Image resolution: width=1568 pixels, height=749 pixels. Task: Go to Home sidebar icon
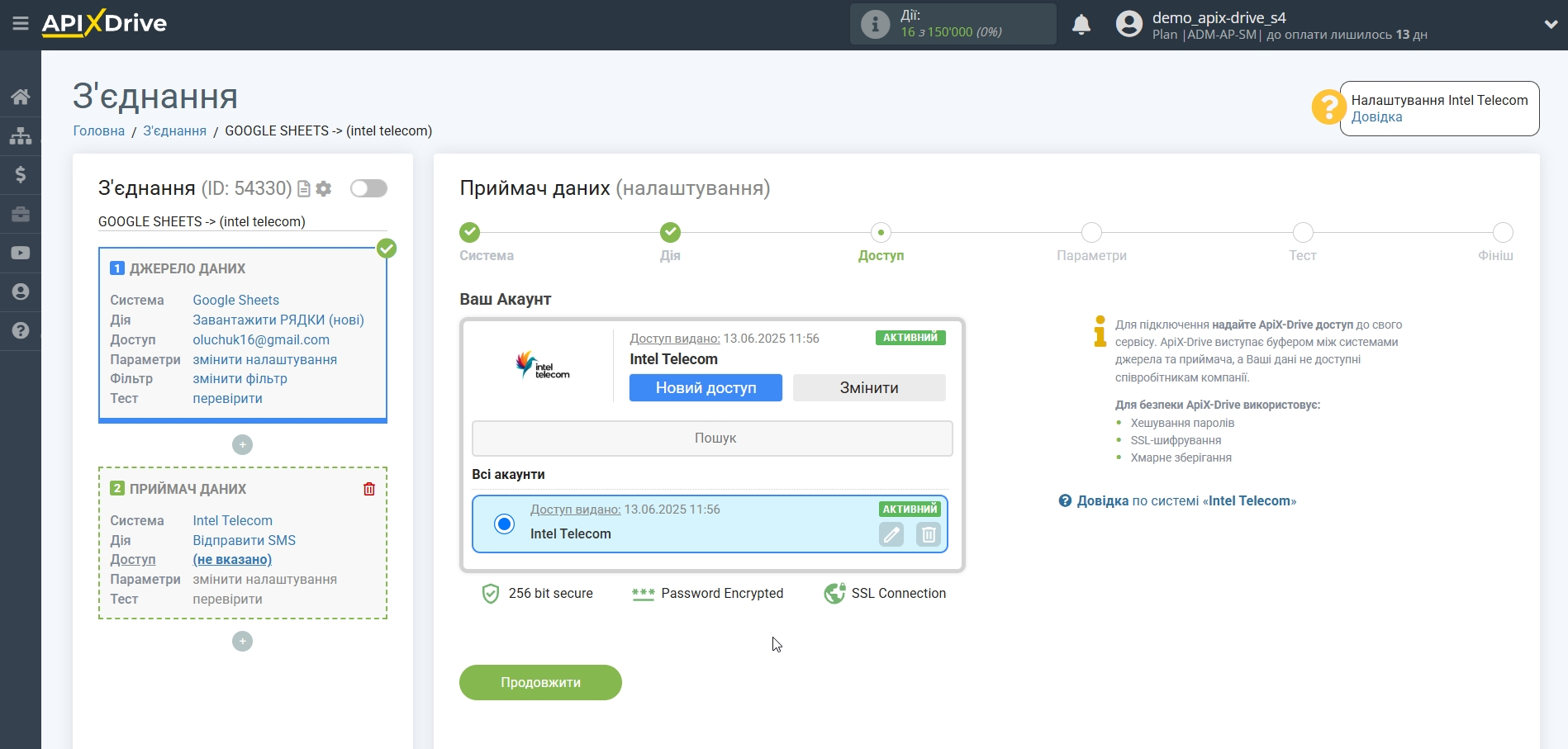coord(21,97)
